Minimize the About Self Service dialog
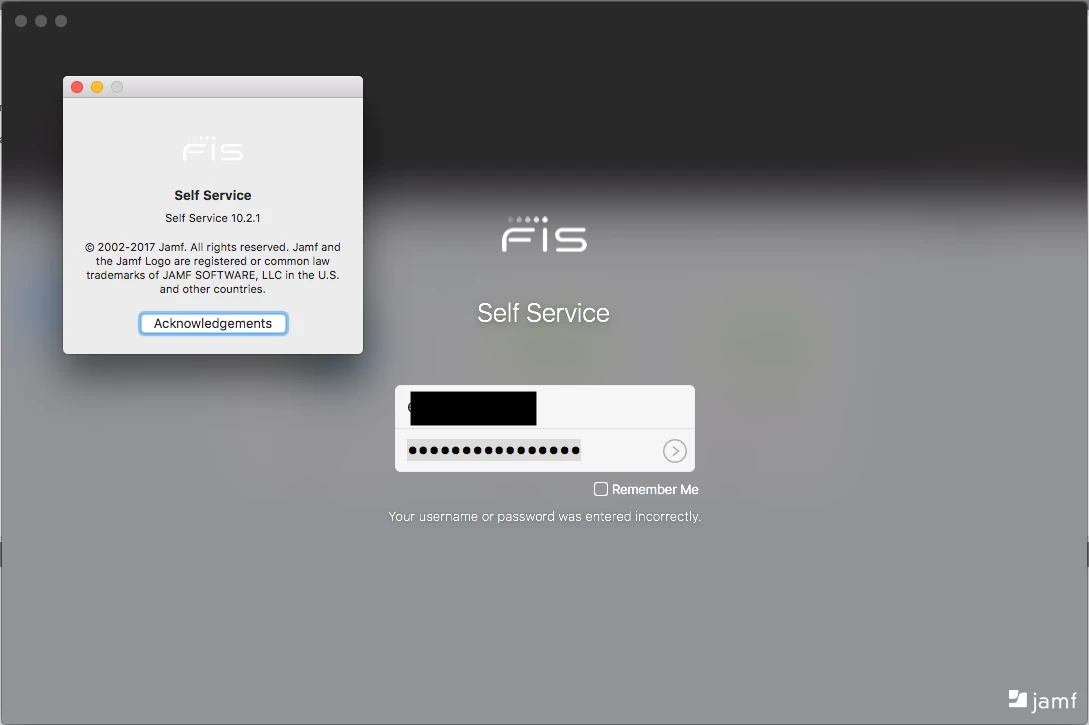 tap(97, 87)
